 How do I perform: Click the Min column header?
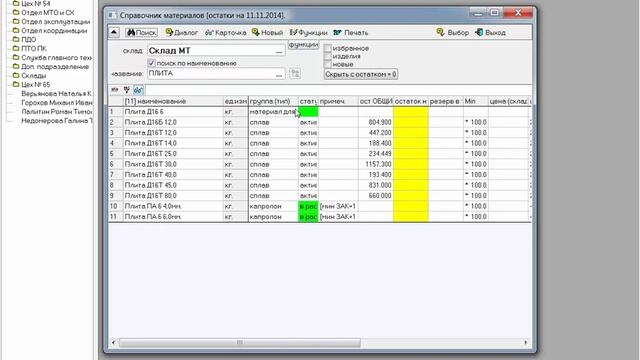click(x=476, y=101)
